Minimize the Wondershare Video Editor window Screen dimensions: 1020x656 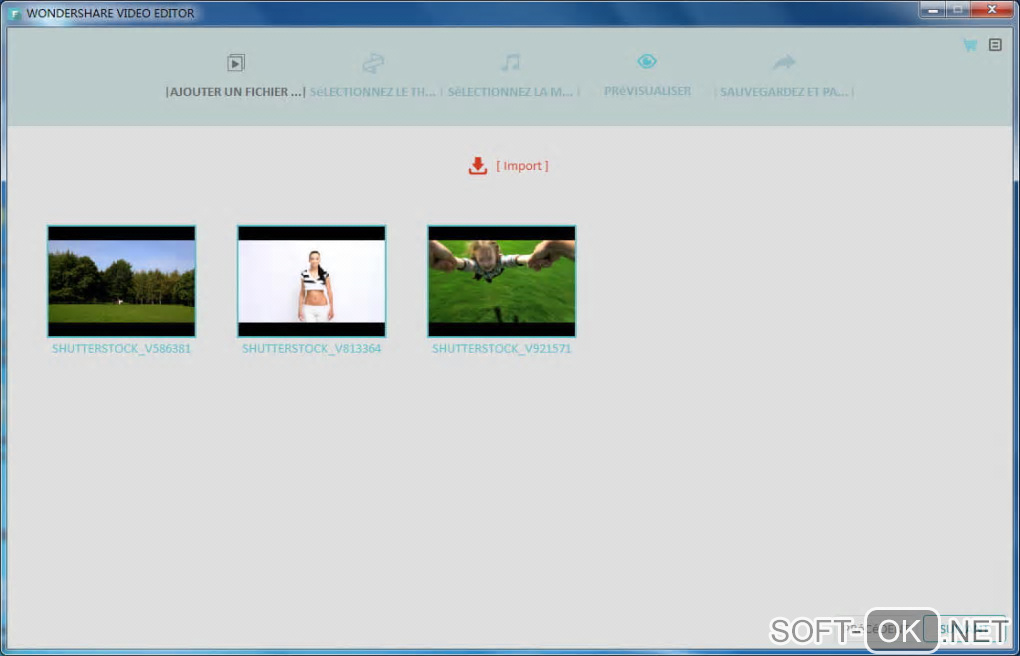[x=933, y=10]
